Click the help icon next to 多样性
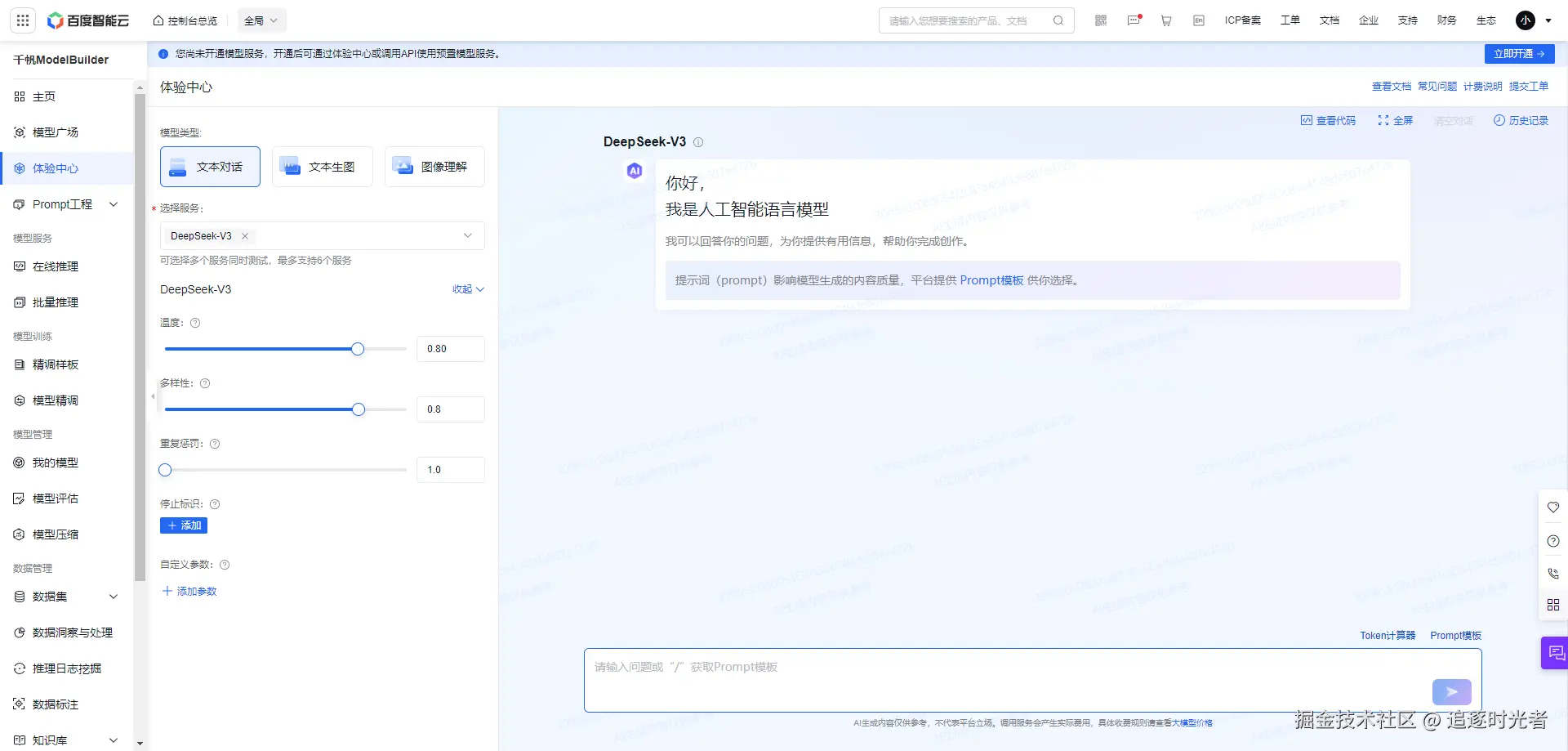Viewport: 1568px width, 751px height. pyautogui.click(x=205, y=383)
